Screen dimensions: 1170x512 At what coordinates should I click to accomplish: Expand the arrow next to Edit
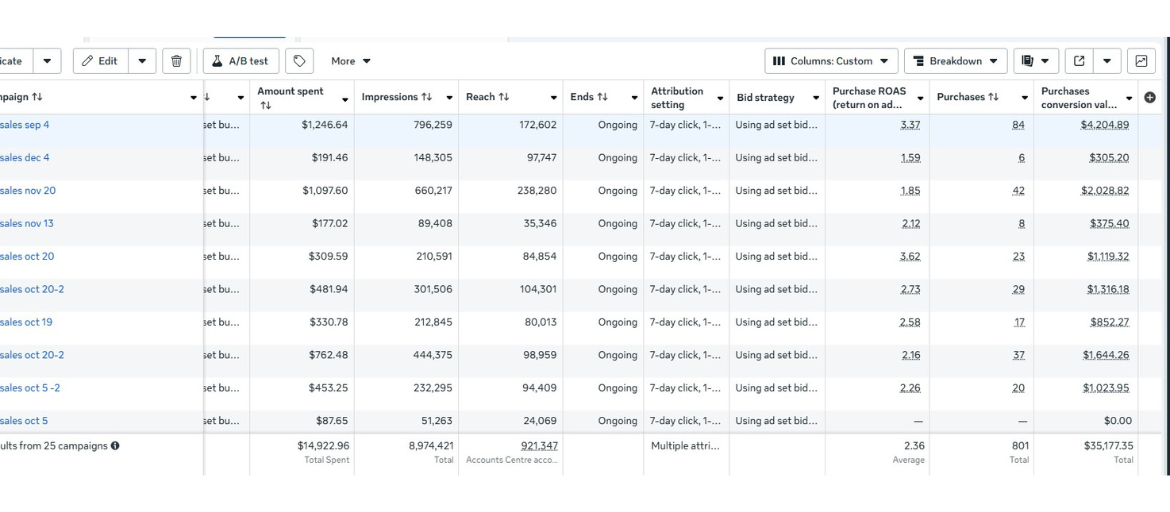pyautogui.click(x=141, y=61)
